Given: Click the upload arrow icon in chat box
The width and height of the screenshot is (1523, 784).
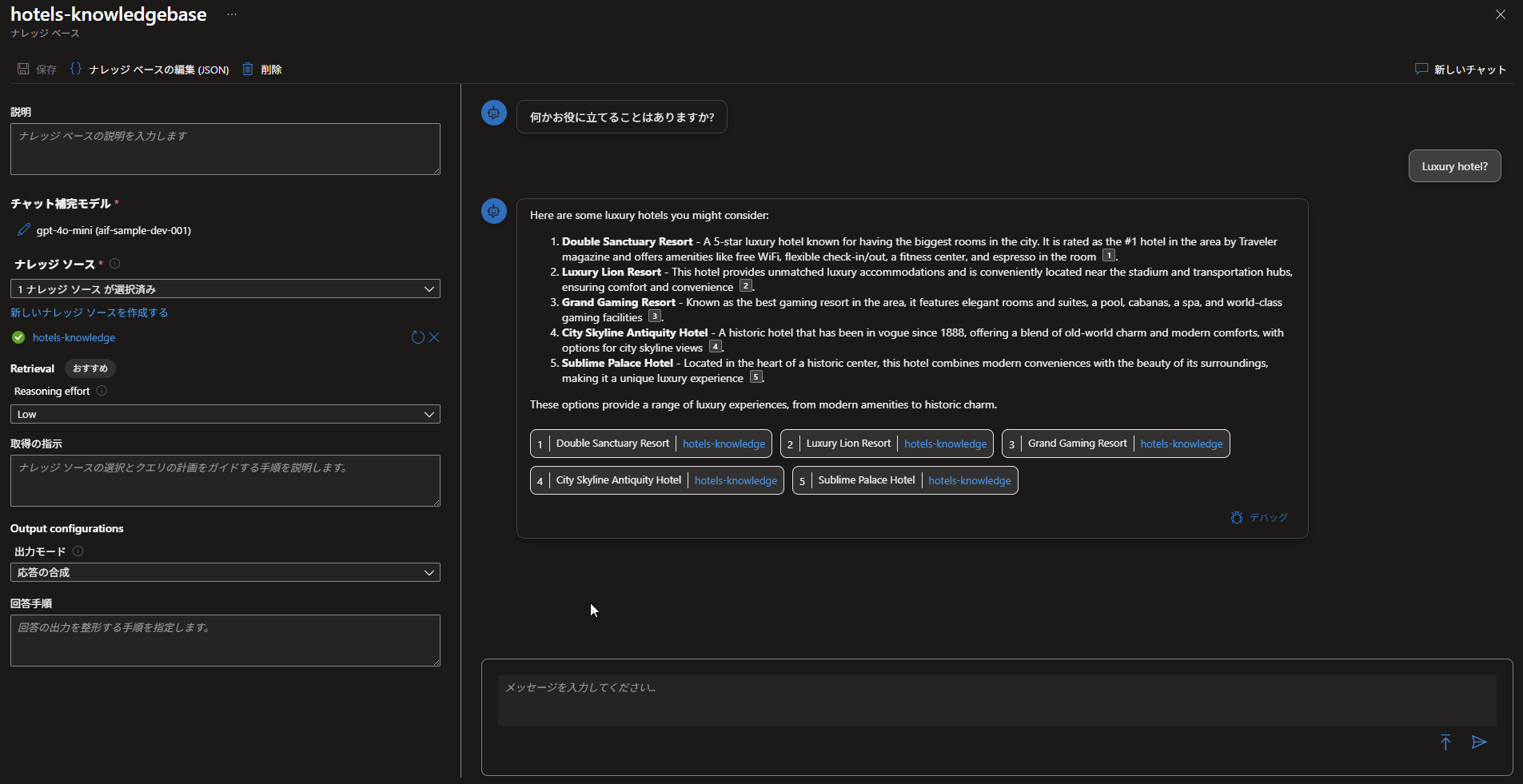Looking at the screenshot, I should [x=1445, y=742].
